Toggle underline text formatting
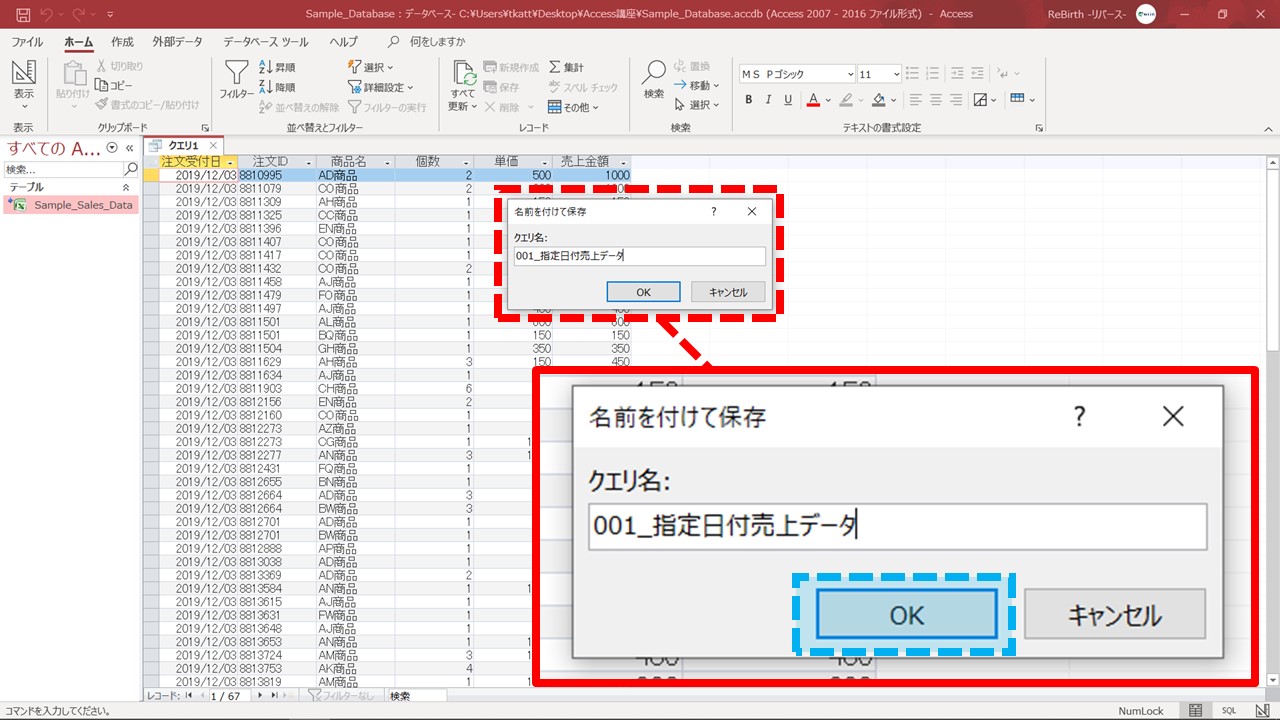 point(788,100)
